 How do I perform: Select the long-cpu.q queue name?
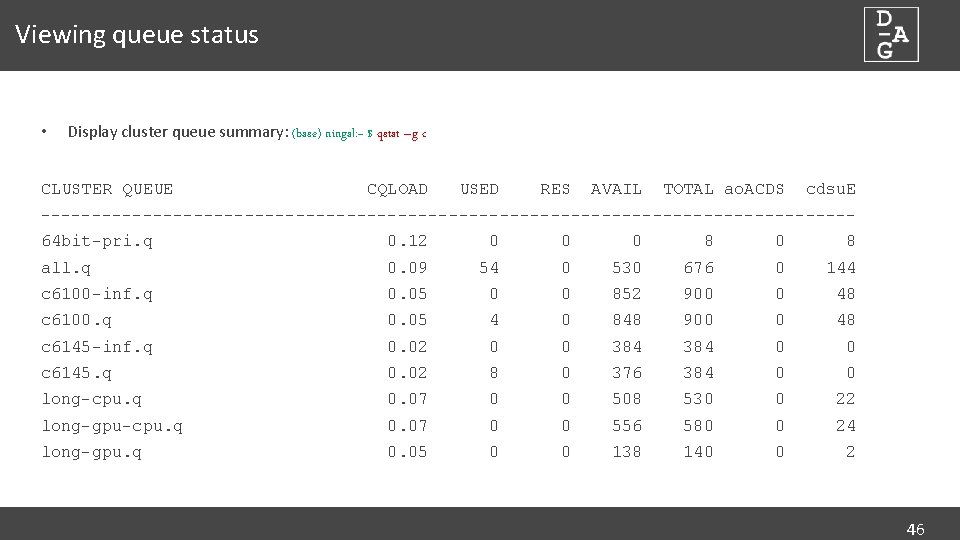click(92, 400)
